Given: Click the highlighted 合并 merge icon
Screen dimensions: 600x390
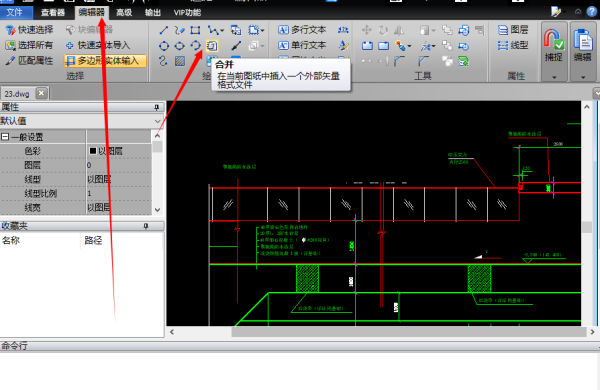Looking at the screenshot, I should [x=212, y=46].
